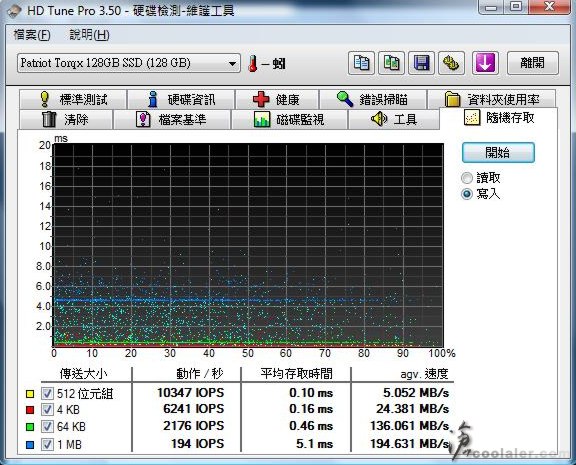Image resolution: width=576 pixels, height=465 pixels.
Task: Click the 離開 button
Action: point(533,63)
